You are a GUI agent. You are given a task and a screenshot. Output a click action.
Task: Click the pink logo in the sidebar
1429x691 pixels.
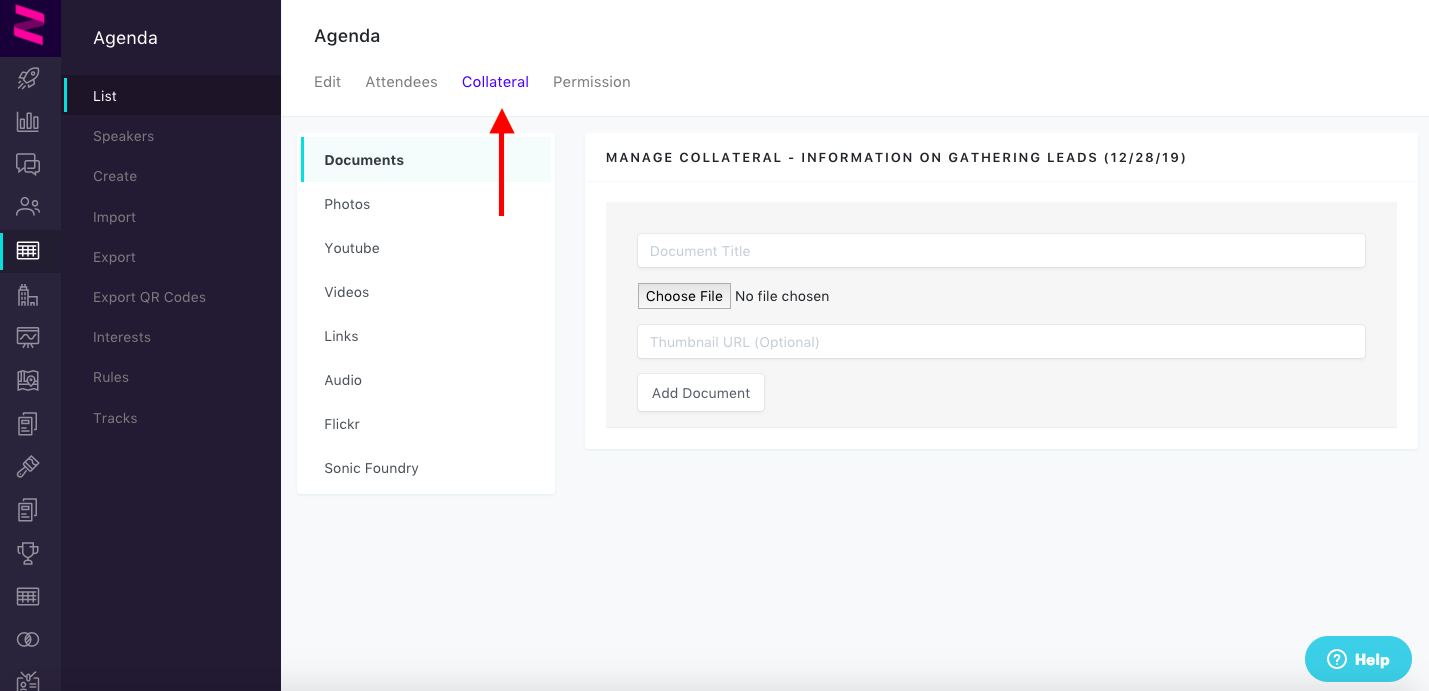click(x=29, y=25)
